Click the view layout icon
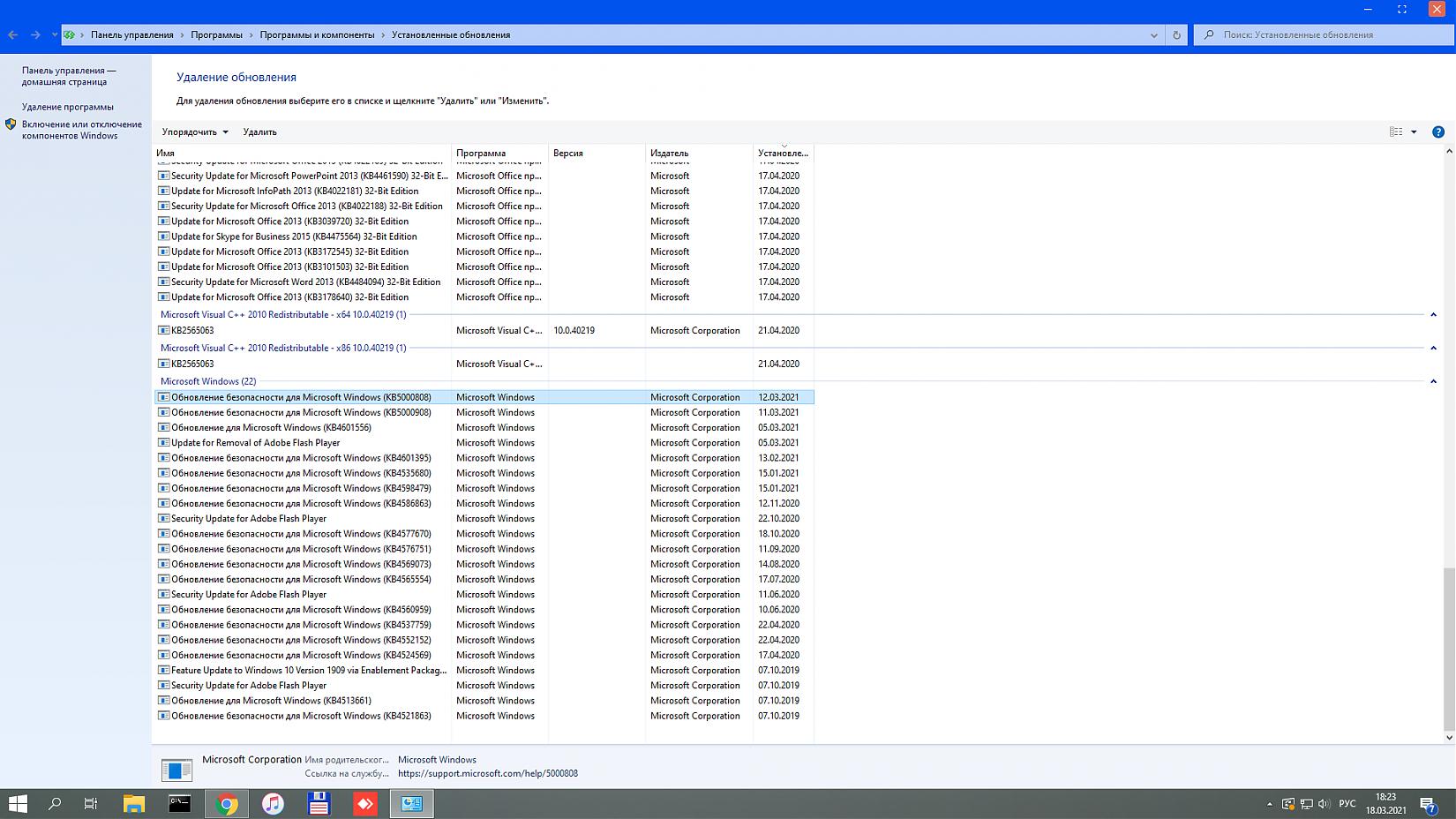Viewport: 1456px width, 819px height. [x=1396, y=131]
